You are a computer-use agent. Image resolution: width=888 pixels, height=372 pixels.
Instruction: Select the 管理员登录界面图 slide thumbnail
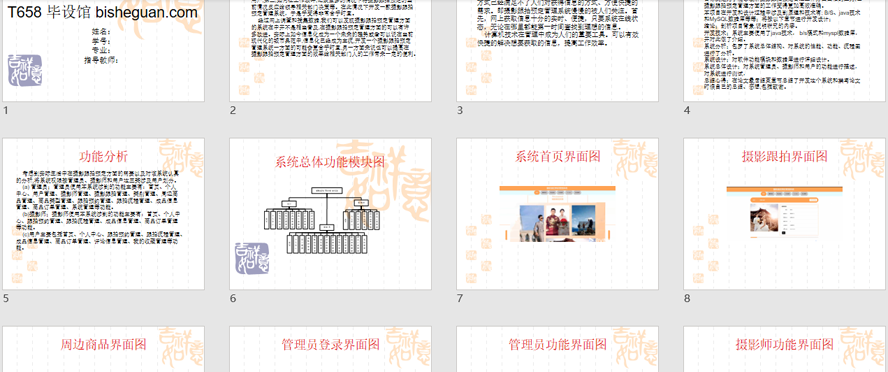click(x=330, y=349)
